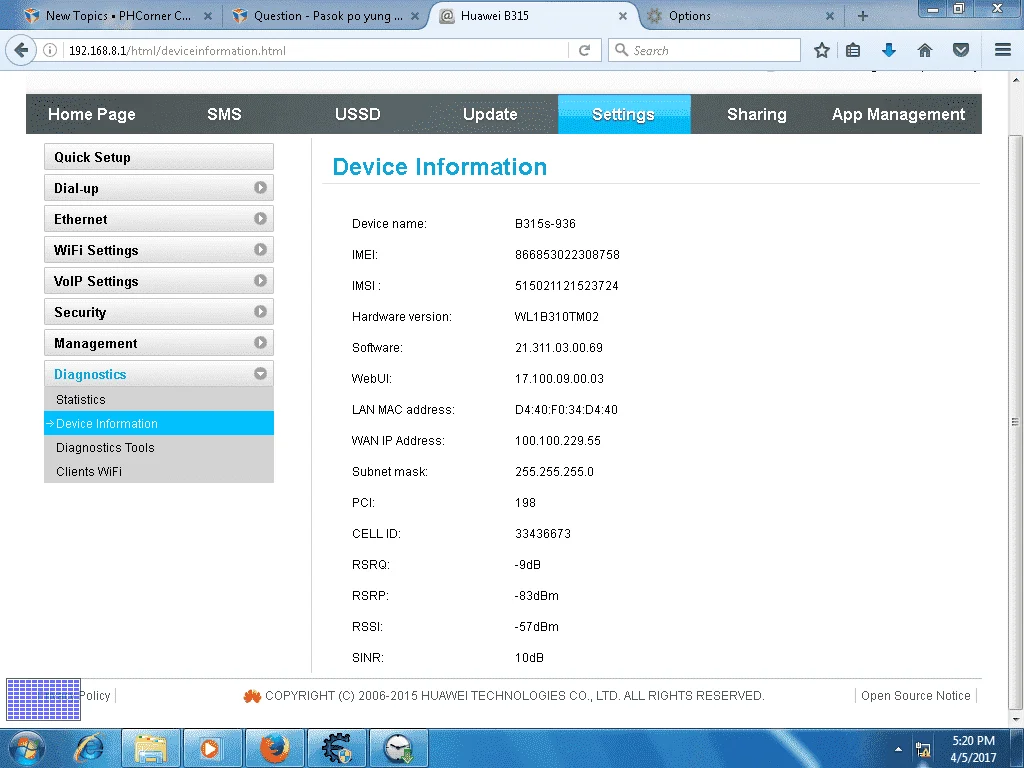Expand the Ethernet menu arrow
This screenshot has width=1024, height=768.
click(260, 218)
